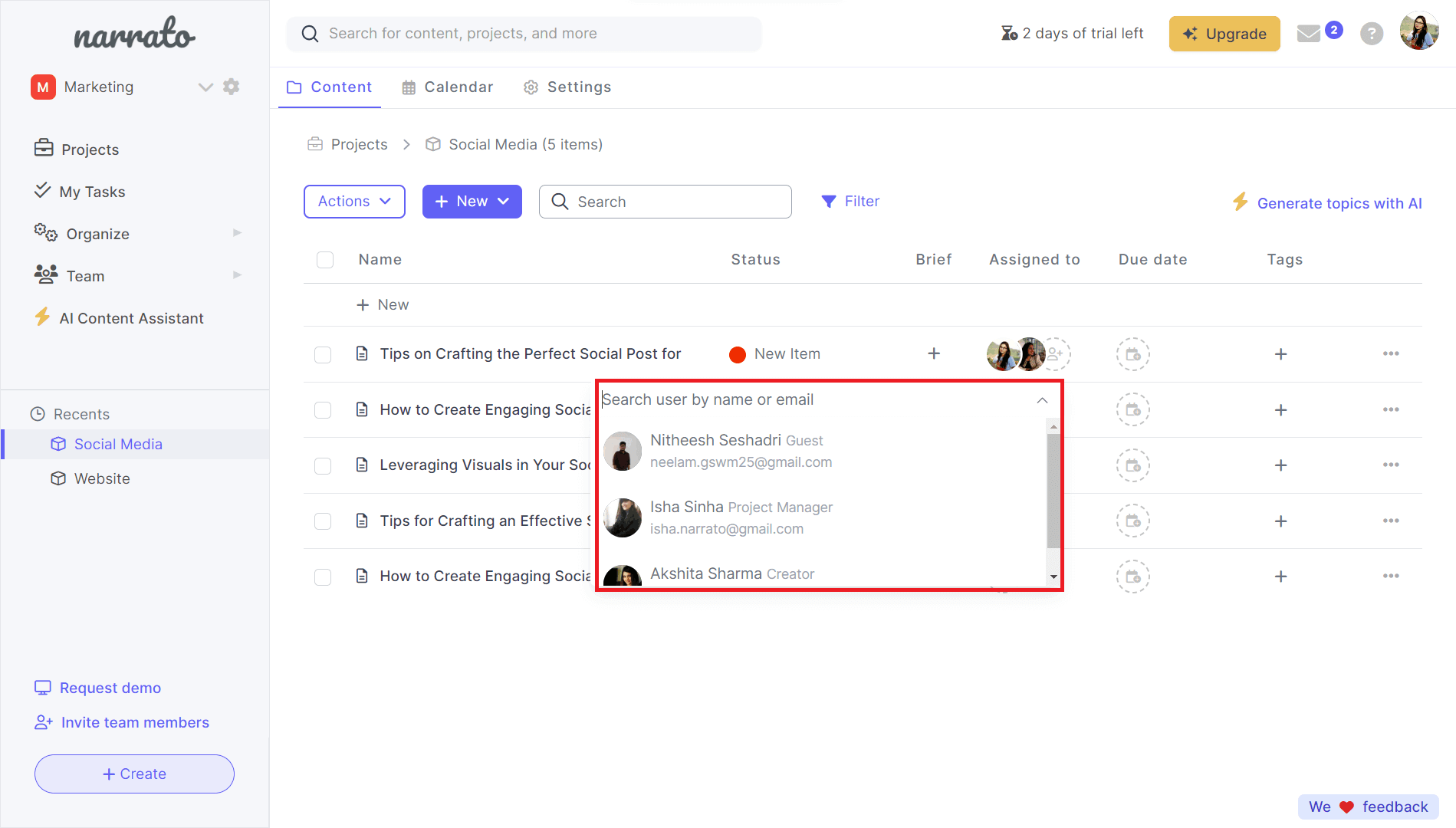The image size is (1456, 828).
Task: Focus the global search content field
Action: pos(524,34)
